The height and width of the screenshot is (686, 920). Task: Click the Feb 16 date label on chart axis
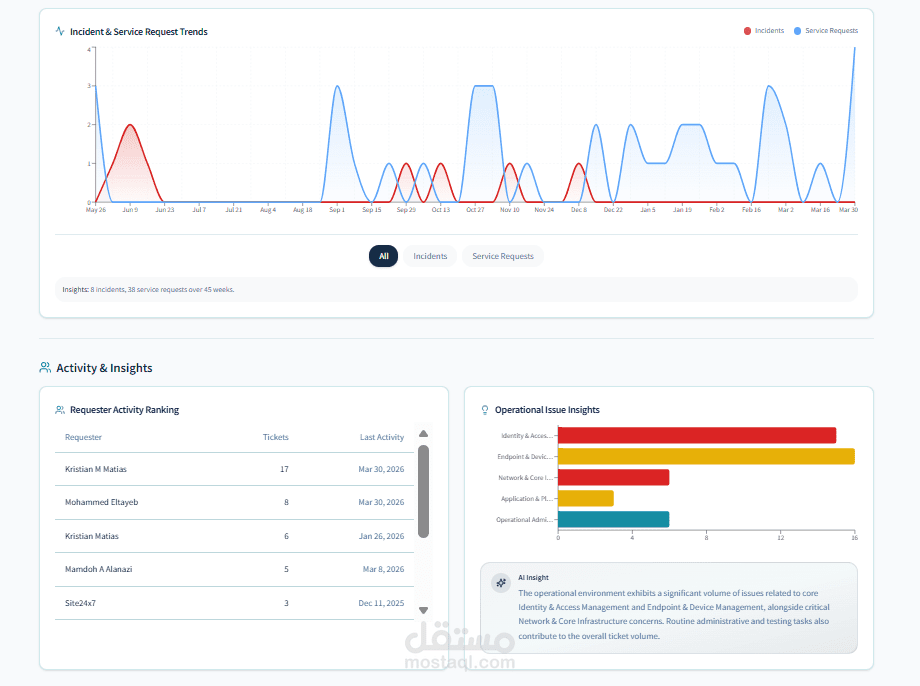[x=751, y=209]
